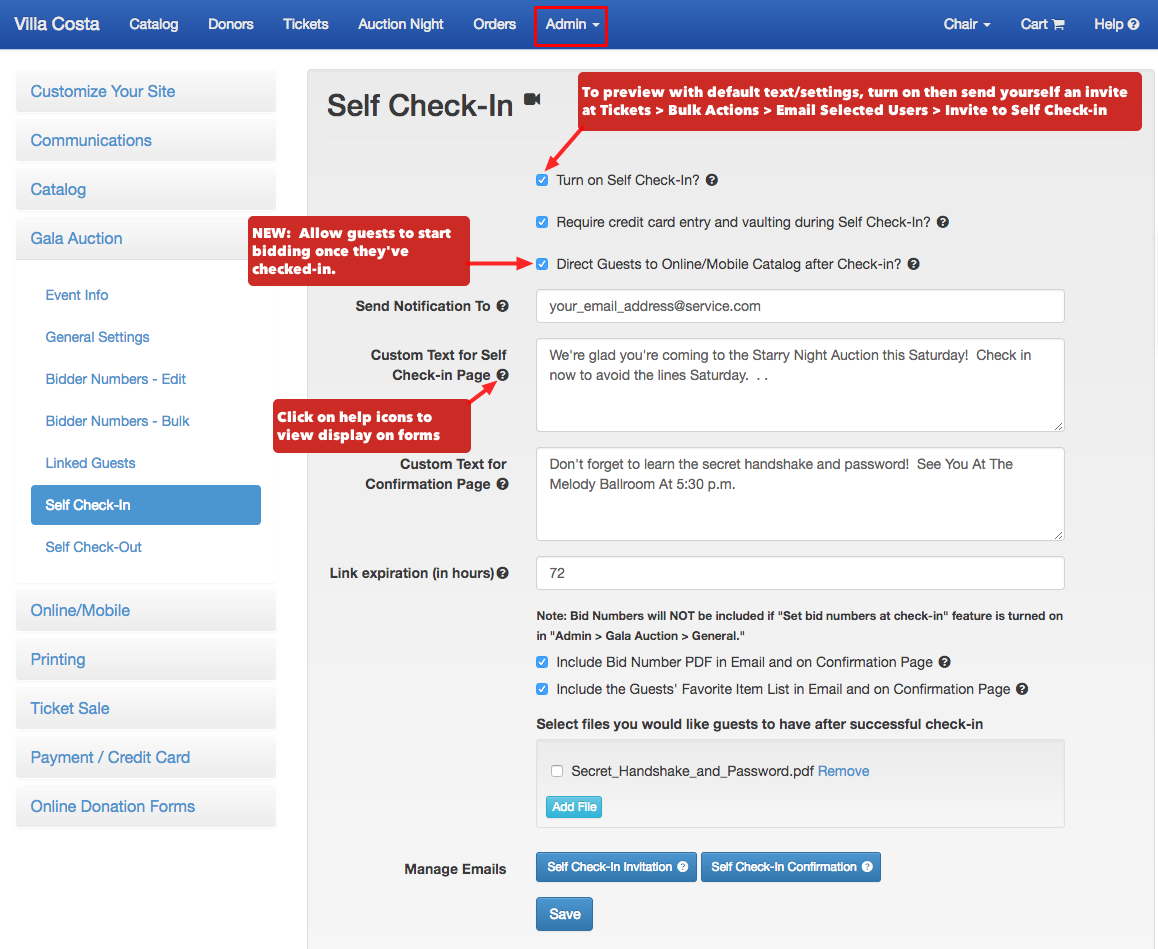Click help icon for Custom Text for Confirmation Page
Viewport: 1158px width, 949px height.
point(503,484)
